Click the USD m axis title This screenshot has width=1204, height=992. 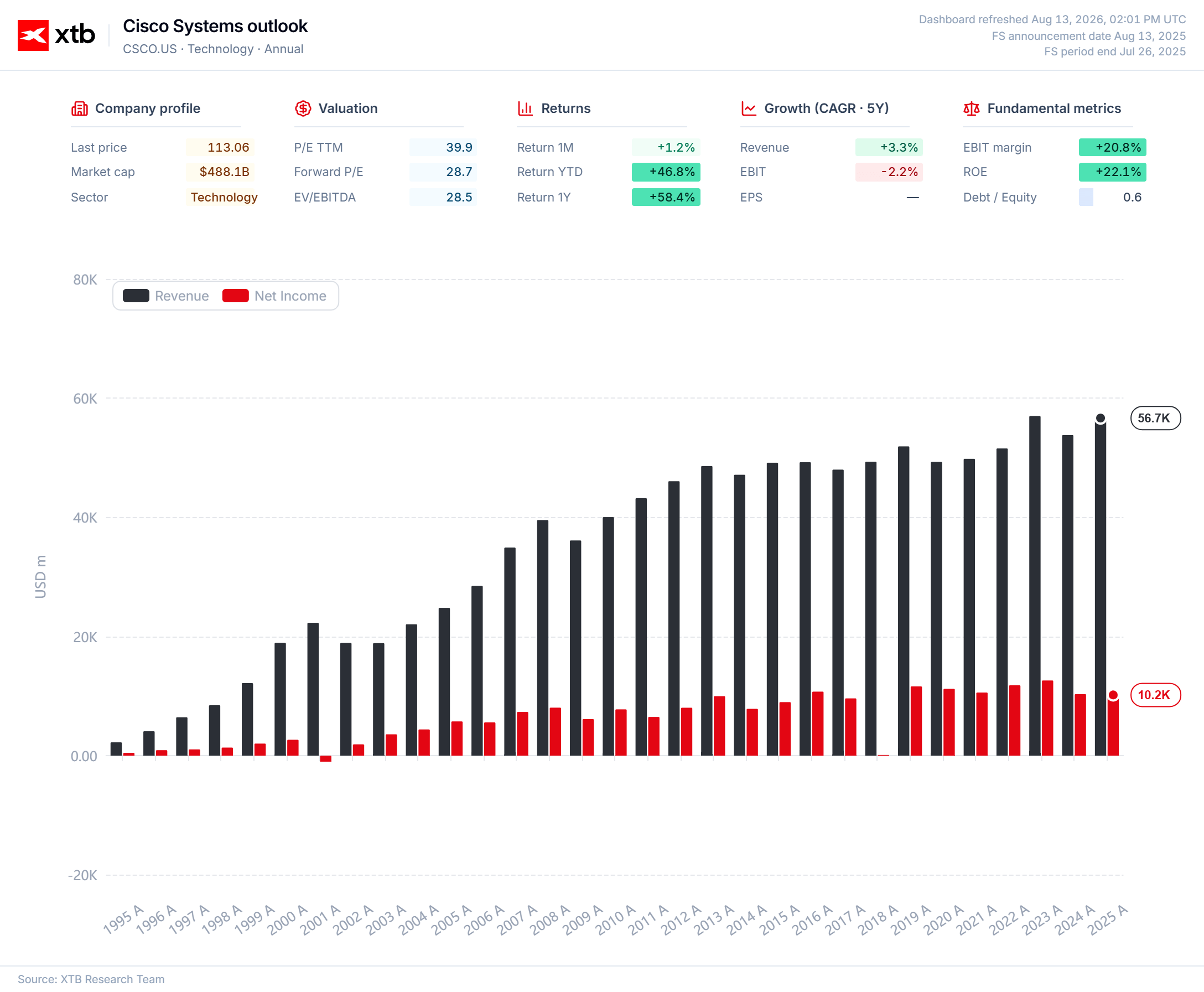(x=40, y=577)
